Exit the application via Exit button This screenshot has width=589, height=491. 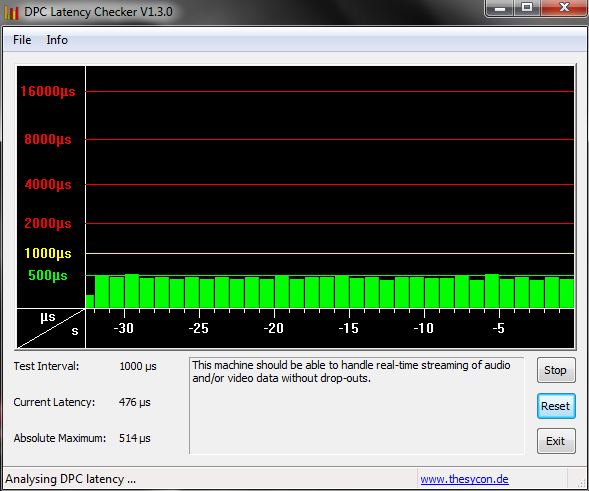click(556, 441)
